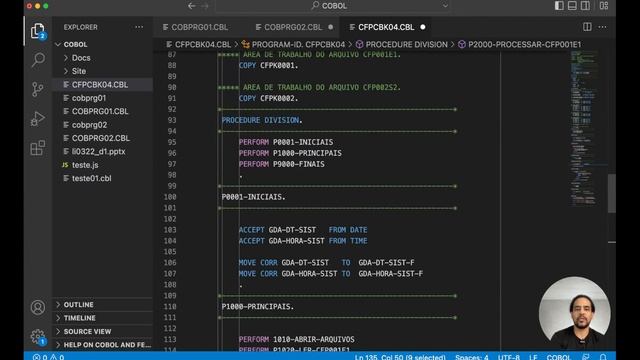Change indentation via Spaces: 4

471,357
